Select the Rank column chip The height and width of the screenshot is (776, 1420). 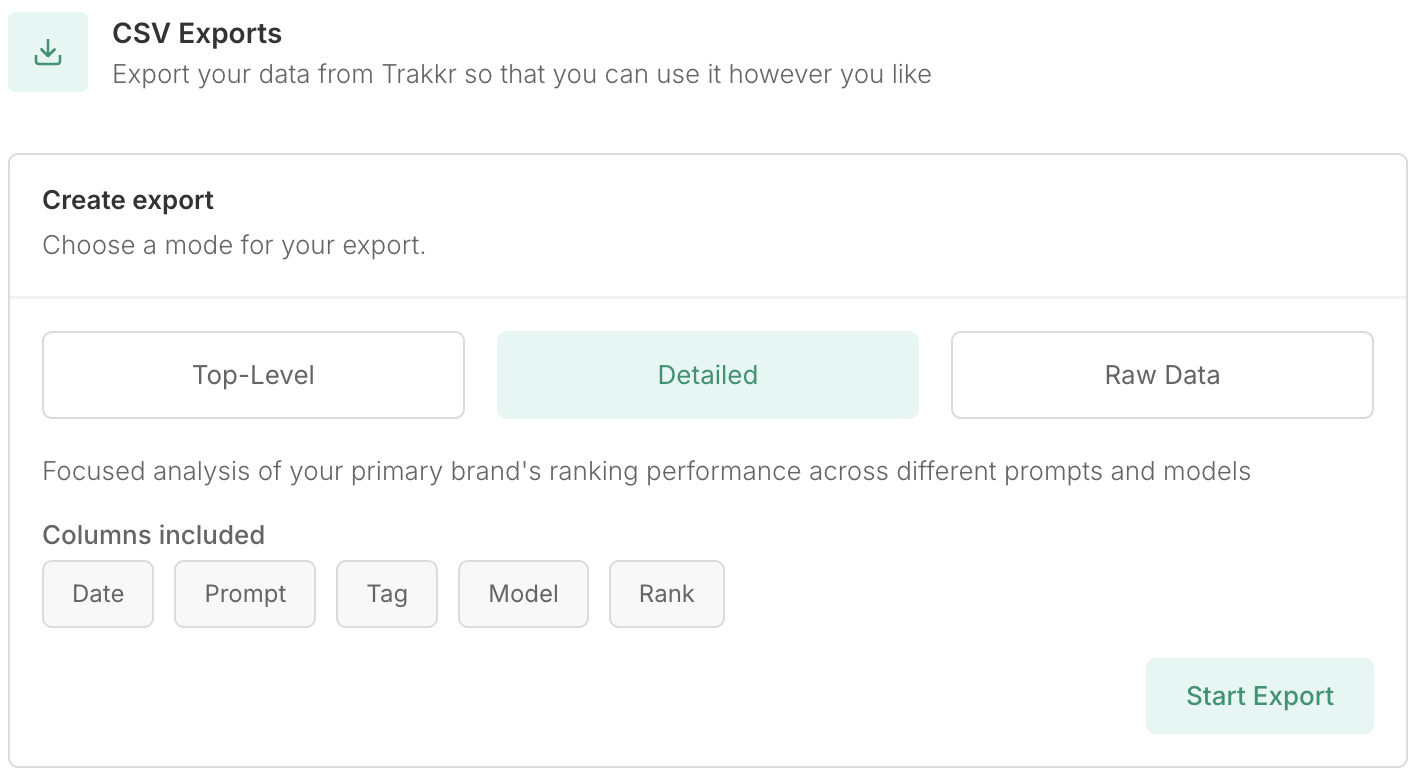click(x=666, y=594)
